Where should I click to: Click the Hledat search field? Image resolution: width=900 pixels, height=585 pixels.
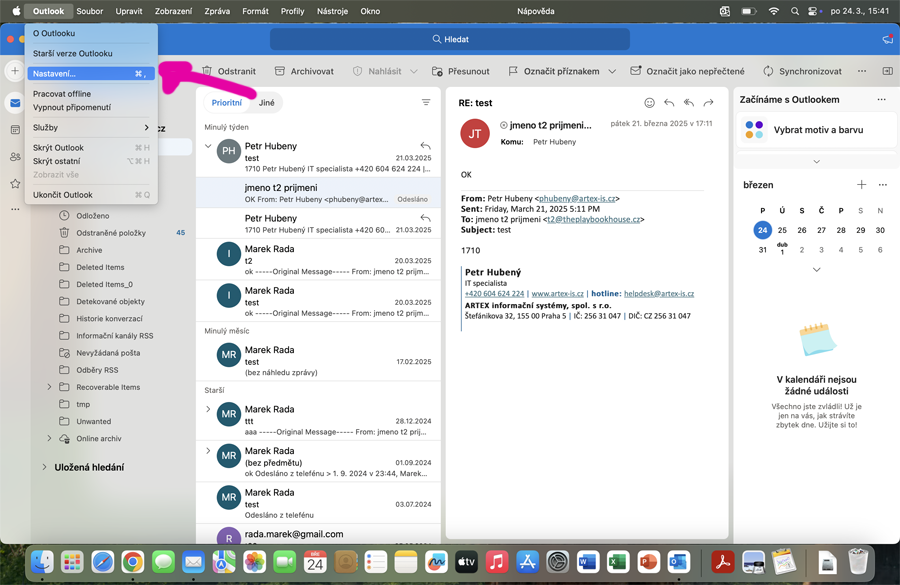450,39
